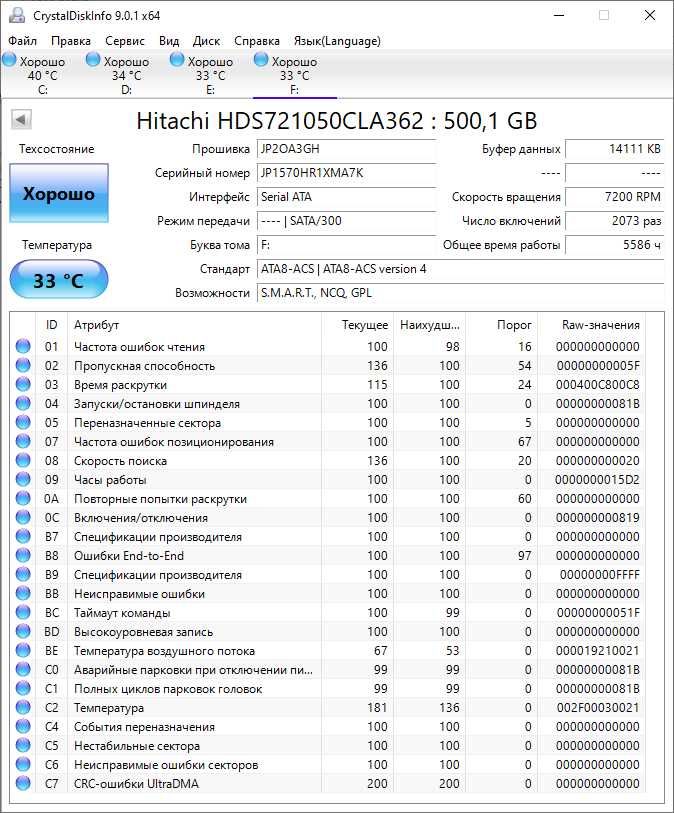This screenshot has height=813, width=674.
Task: Click the Прошивка field JP2OA3GH
Action: [346, 149]
